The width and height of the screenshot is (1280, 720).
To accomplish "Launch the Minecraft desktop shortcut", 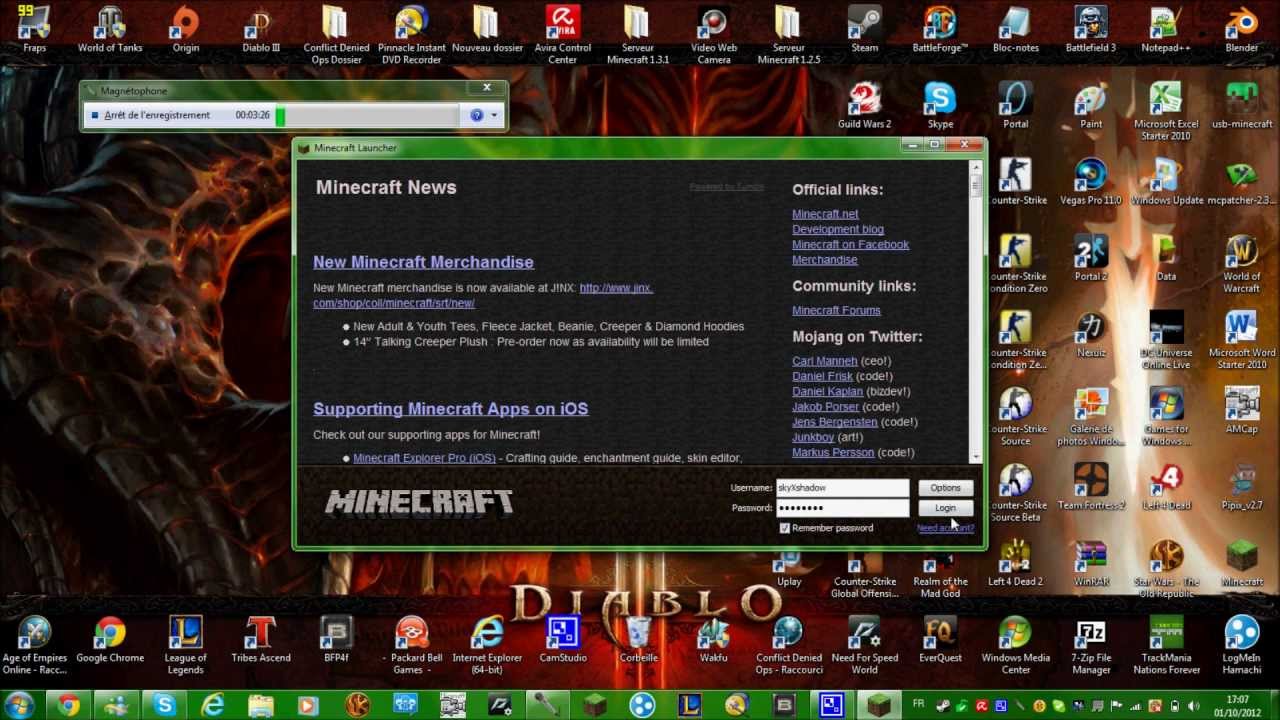I will pyautogui.click(x=1242, y=563).
